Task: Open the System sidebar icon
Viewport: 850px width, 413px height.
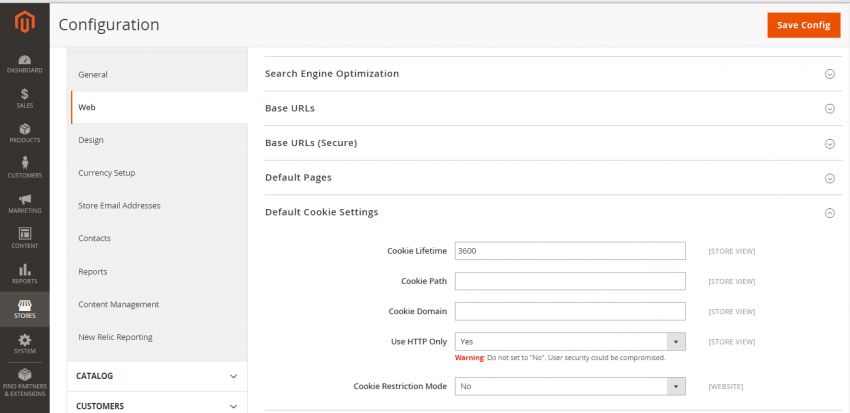Action: (x=24, y=344)
